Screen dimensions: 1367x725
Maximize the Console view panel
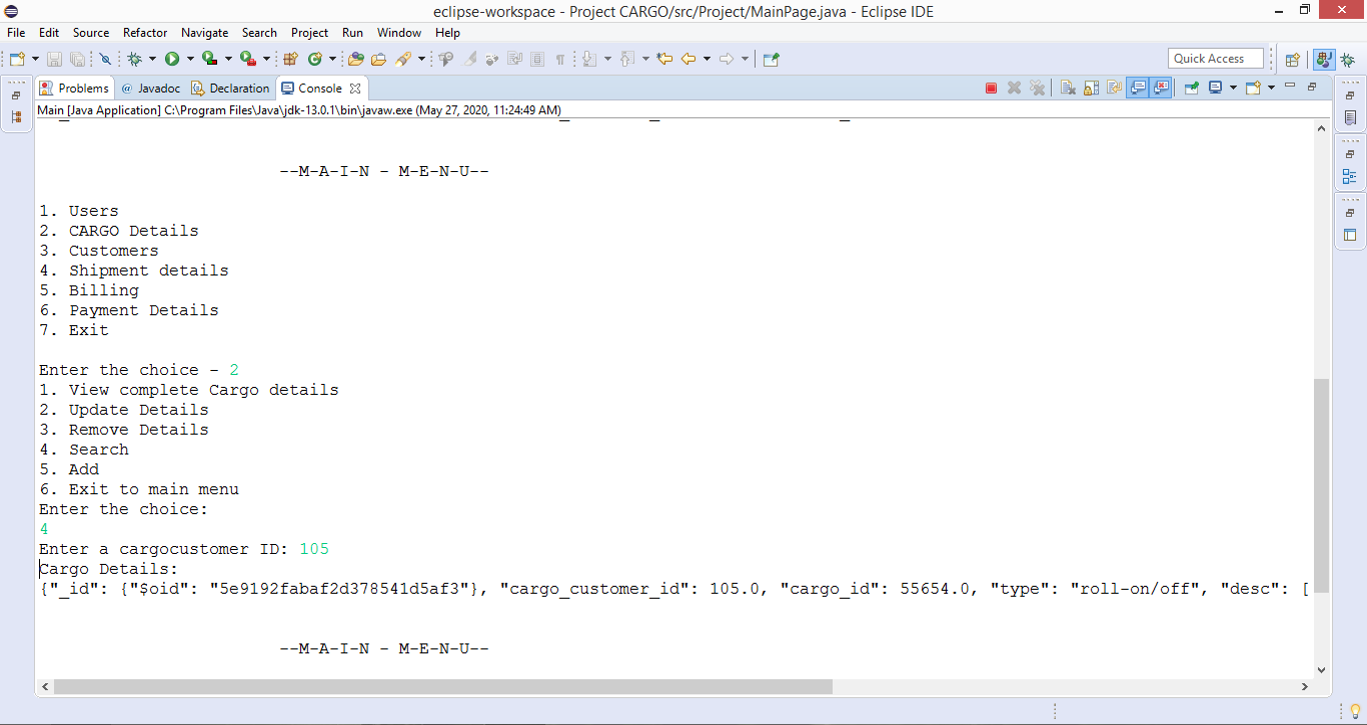(1312, 87)
